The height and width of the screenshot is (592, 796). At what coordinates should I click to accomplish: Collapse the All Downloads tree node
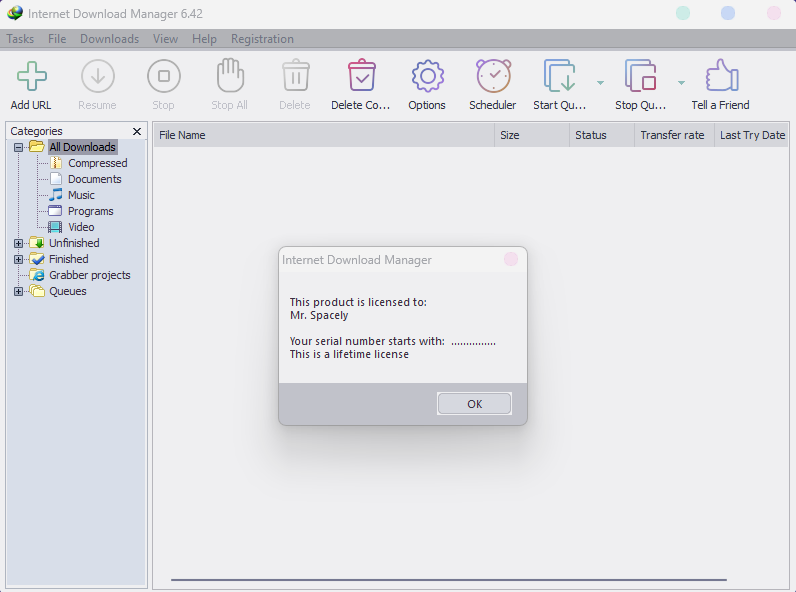tap(18, 147)
